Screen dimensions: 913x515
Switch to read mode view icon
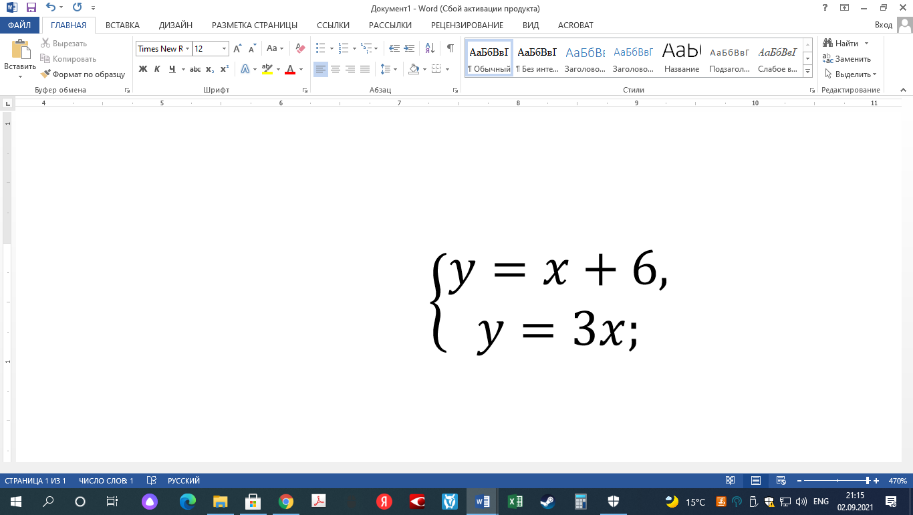click(730, 481)
